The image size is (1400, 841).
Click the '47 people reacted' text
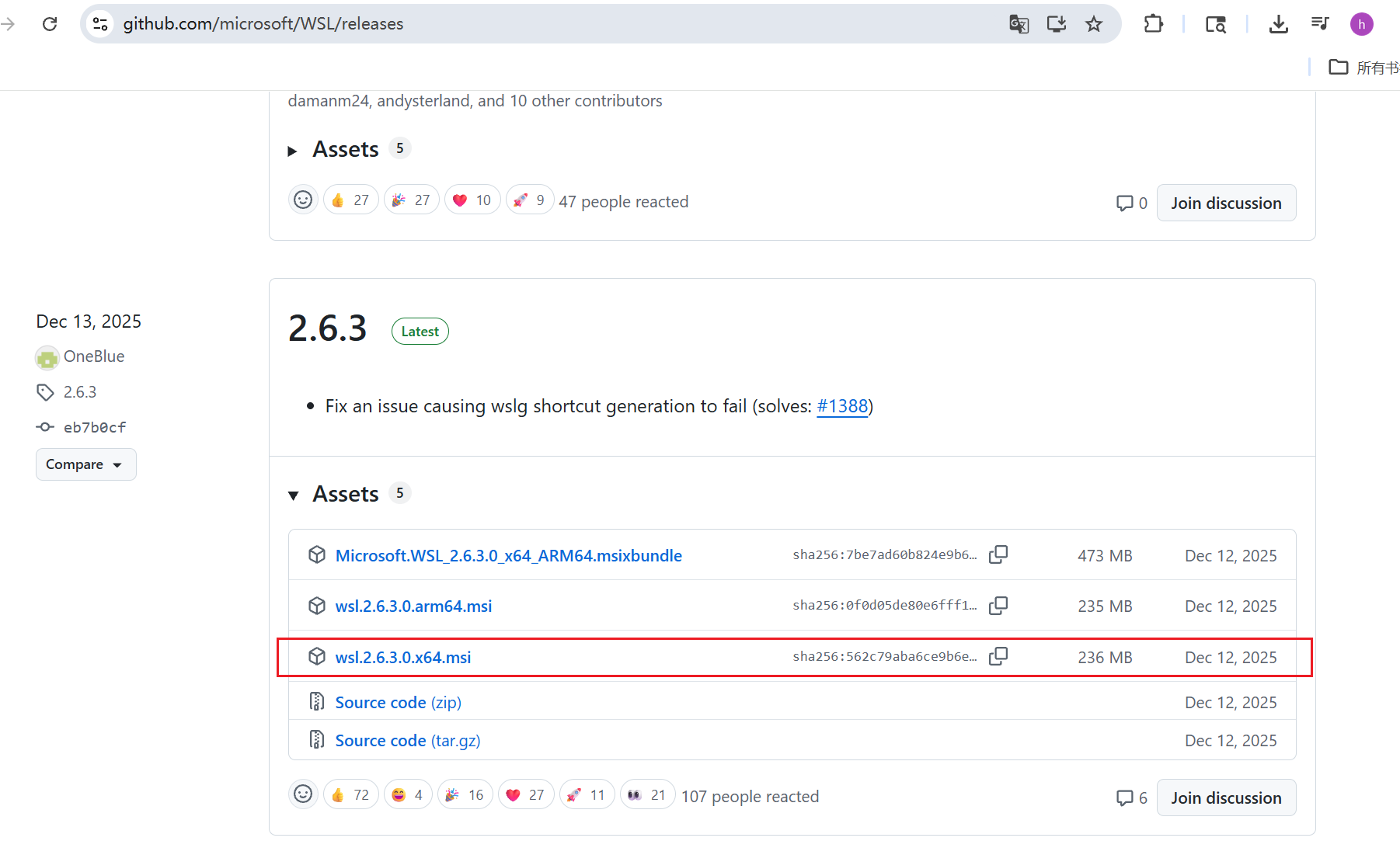pyautogui.click(x=623, y=202)
